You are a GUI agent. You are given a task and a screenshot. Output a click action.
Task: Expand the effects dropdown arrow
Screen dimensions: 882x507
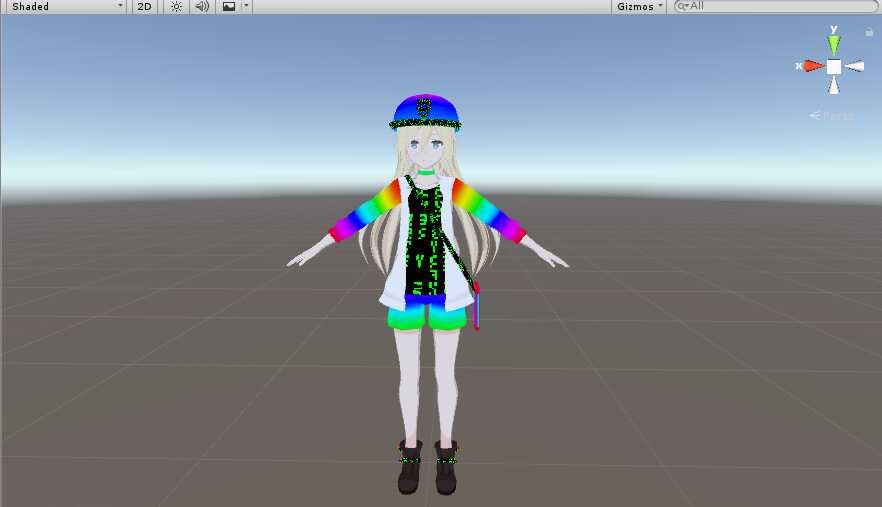pyautogui.click(x=246, y=6)
